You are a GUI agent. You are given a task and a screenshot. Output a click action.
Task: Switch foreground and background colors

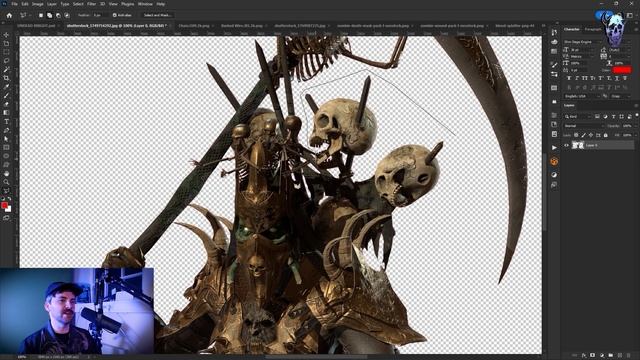(9, 199)
